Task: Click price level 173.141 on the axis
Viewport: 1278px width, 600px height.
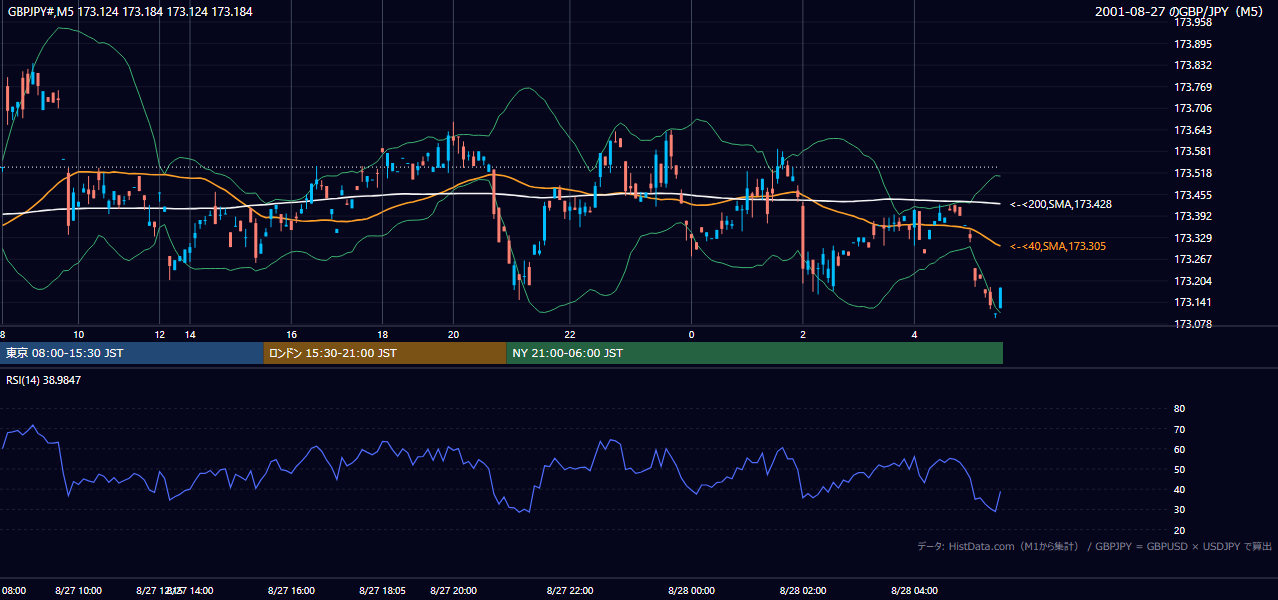Action: [x=1193, y=303]
